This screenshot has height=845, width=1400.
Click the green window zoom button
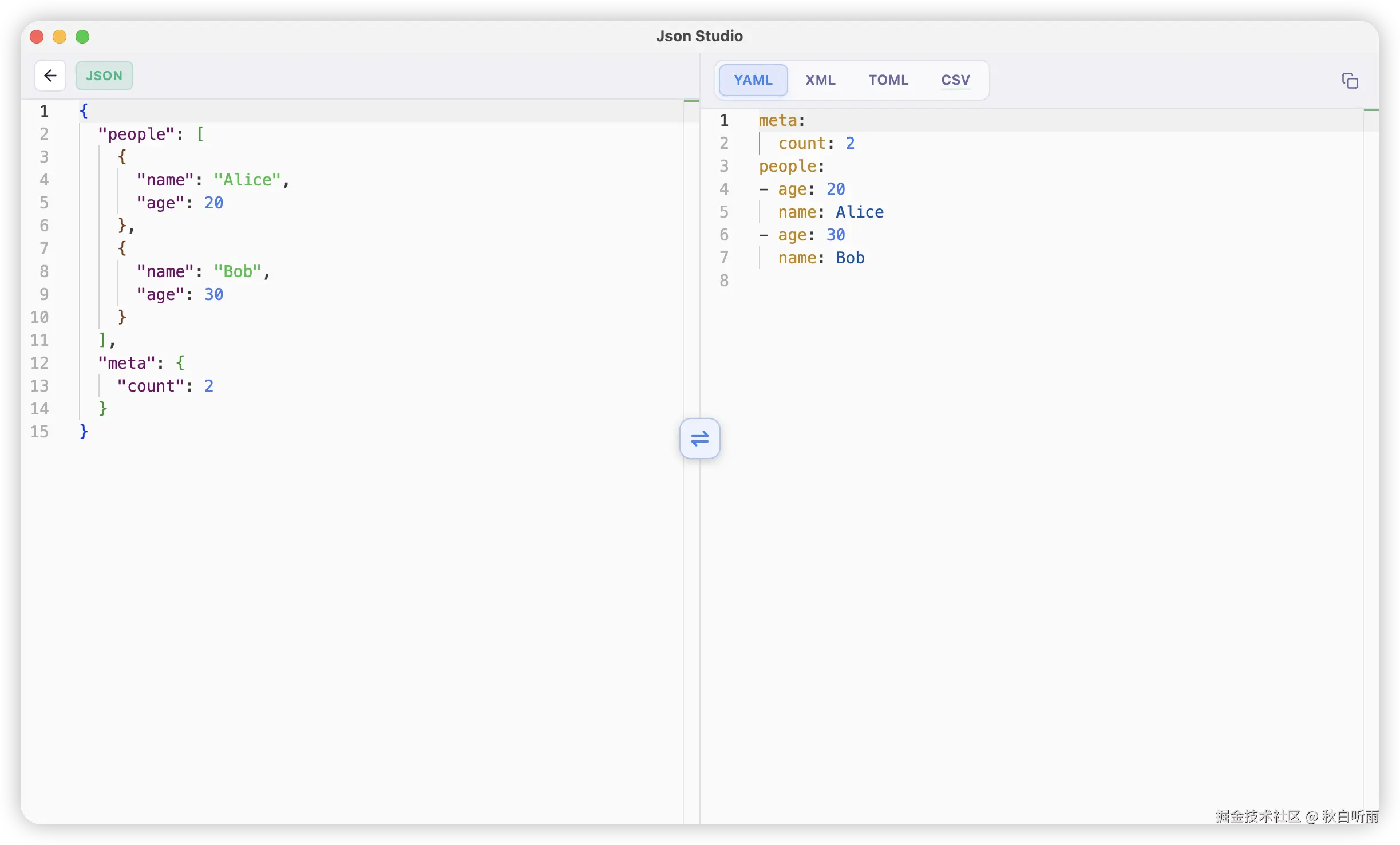82,37
